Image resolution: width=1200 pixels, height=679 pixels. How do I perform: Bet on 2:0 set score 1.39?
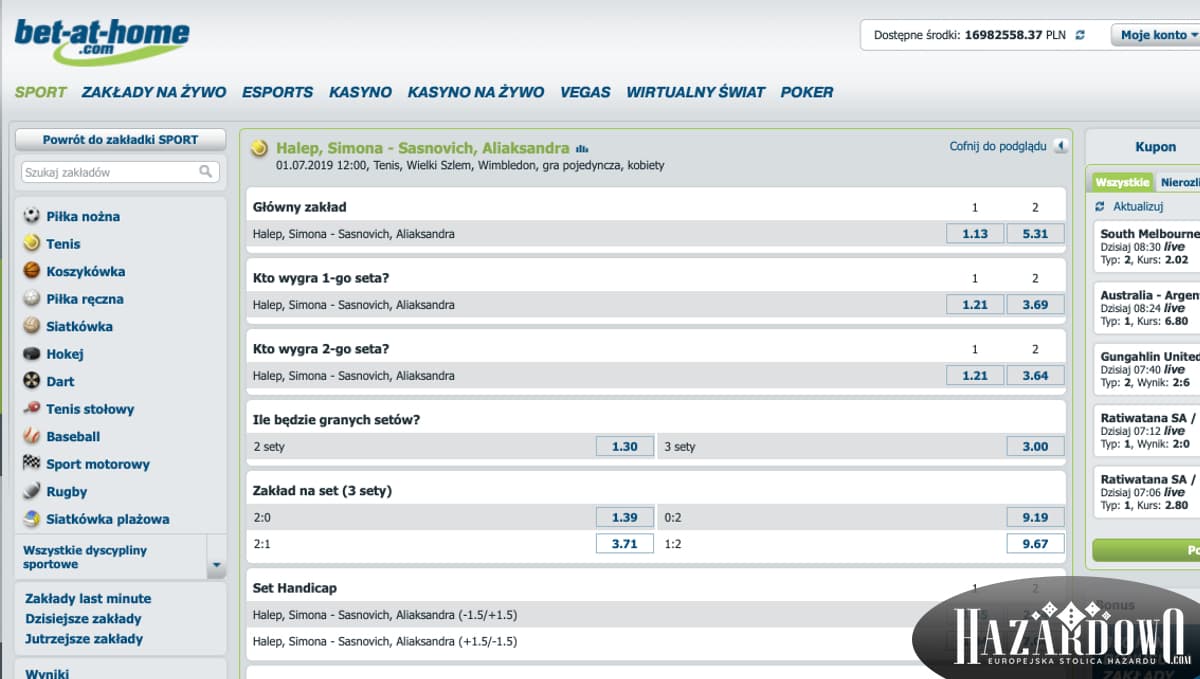click(625, 517)
